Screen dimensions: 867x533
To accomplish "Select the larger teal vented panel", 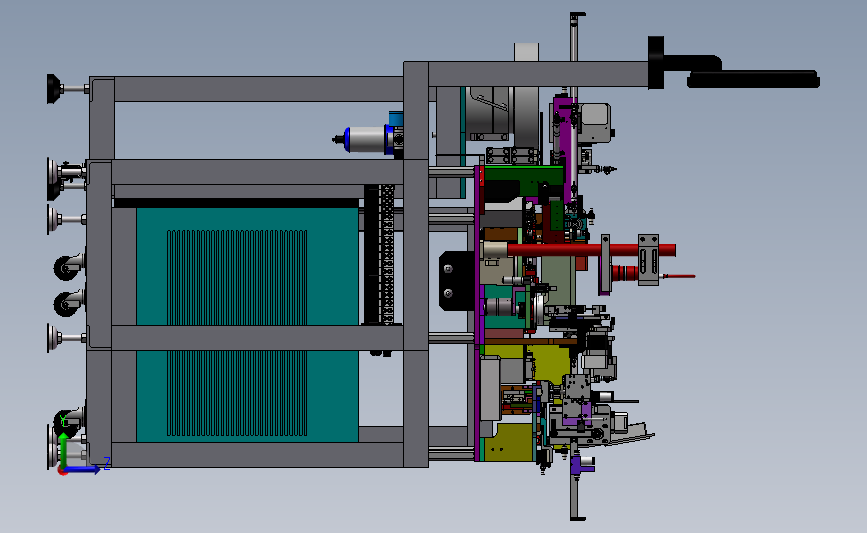I will 247,266.
